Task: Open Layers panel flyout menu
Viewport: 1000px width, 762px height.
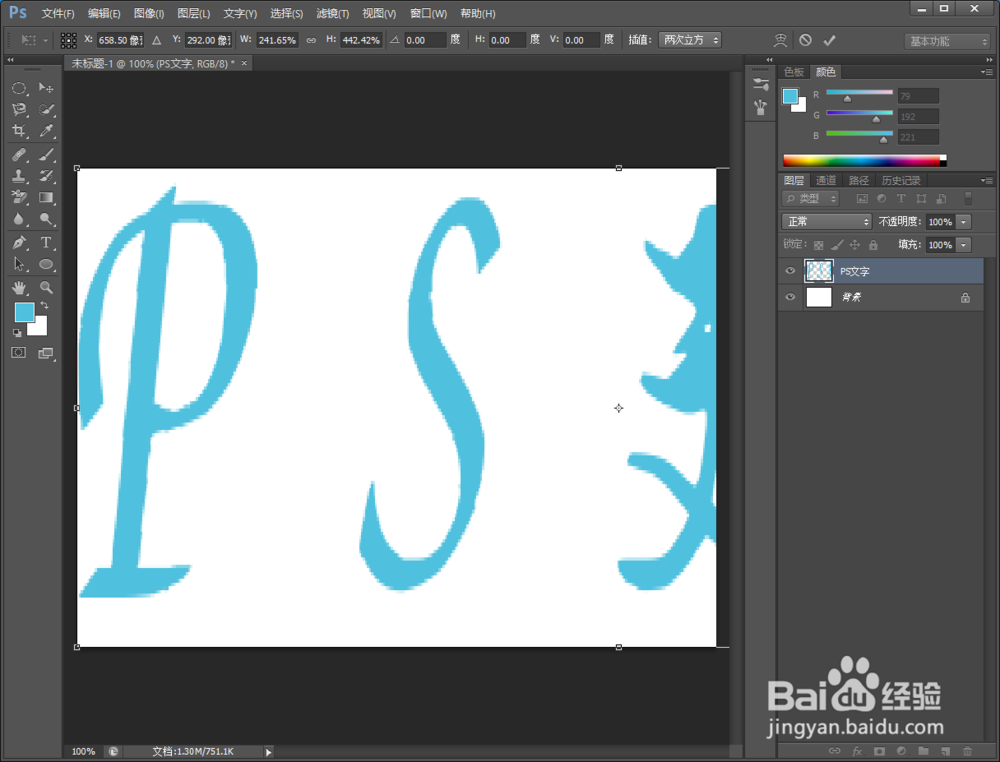Action: (x=987, y=180)
